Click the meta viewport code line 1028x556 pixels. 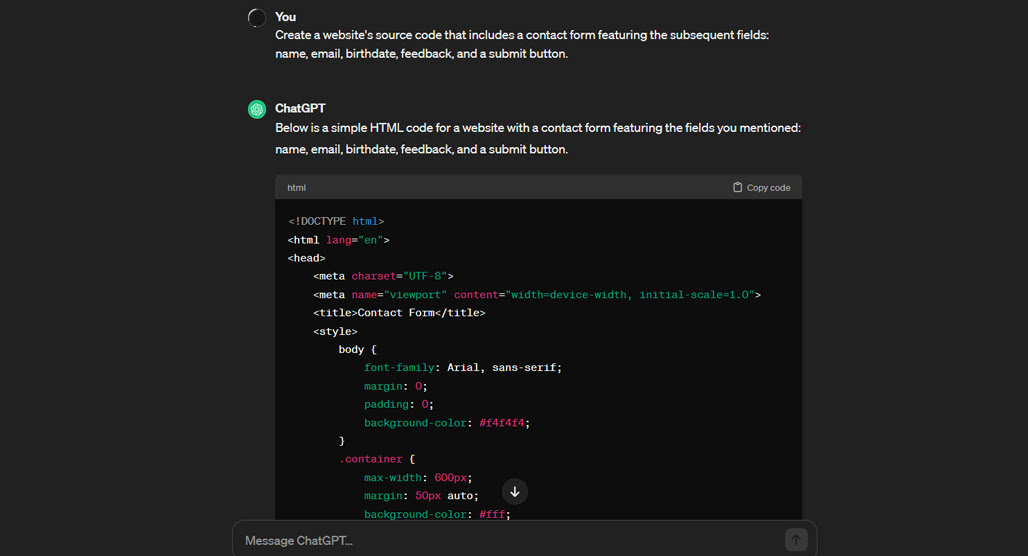[x=537, y=294]
